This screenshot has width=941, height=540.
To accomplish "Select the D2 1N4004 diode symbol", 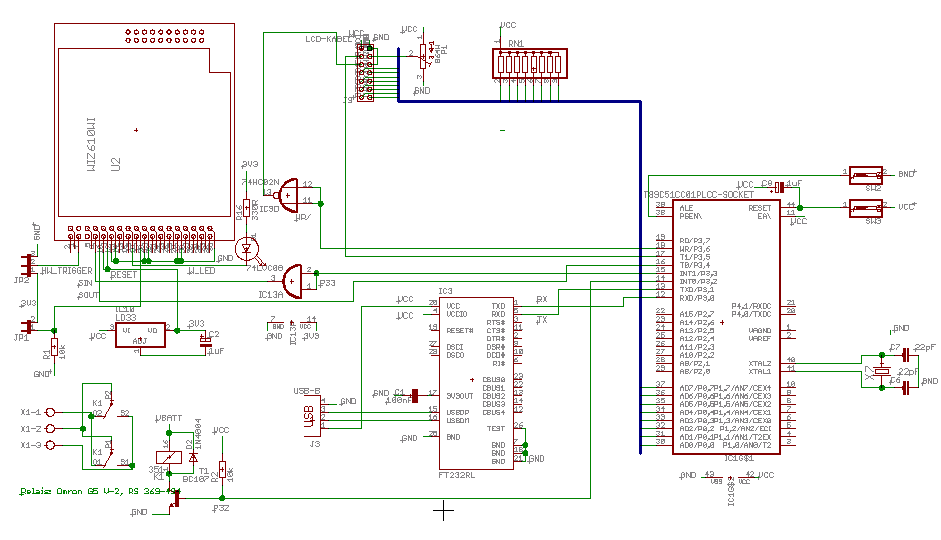I will click(193, 457).
